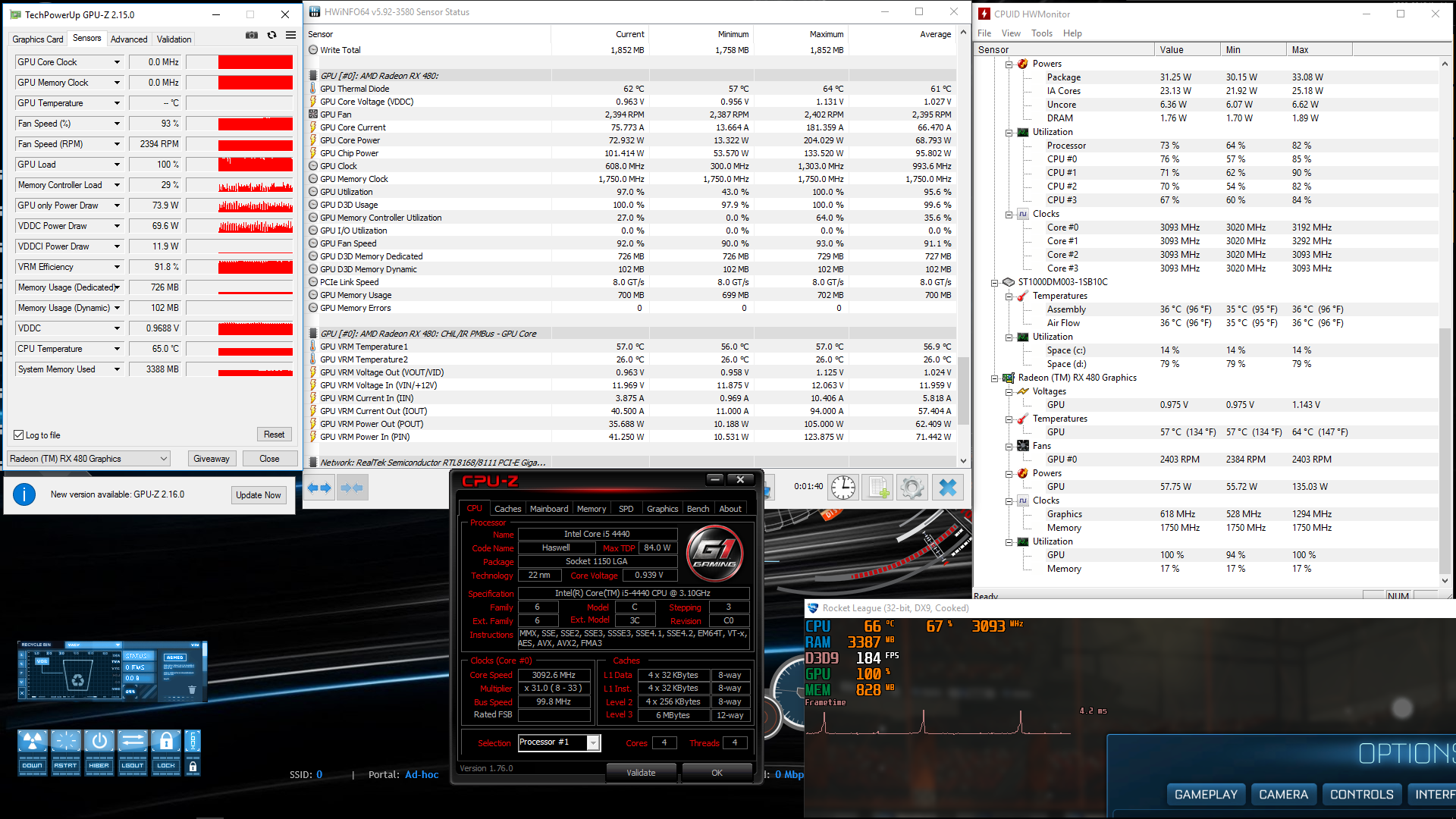This screenshot has height=819, width=1456.
Task: Click the GAMEPLAY options tab in Rocket League
Action: tap(1206, 795)
